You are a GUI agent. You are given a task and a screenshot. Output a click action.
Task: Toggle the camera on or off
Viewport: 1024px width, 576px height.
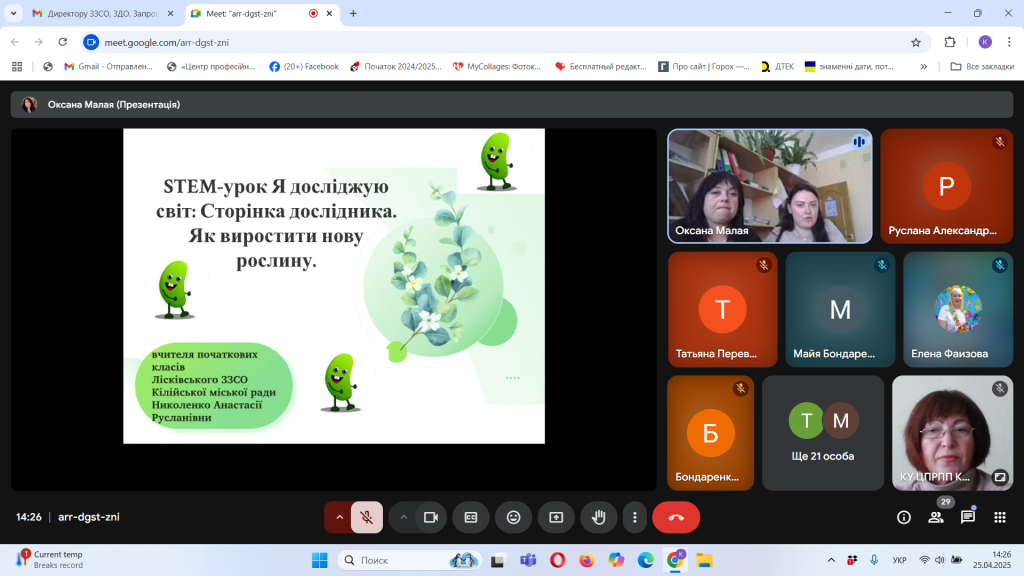point(431,517)
